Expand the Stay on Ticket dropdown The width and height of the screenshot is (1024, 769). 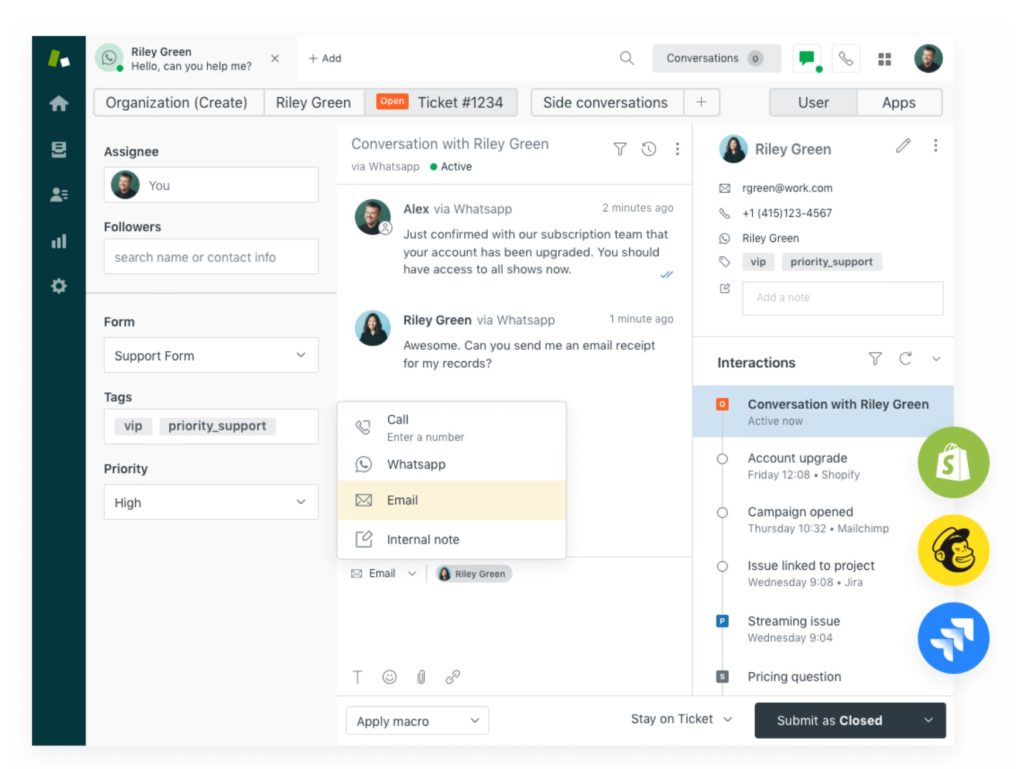coord(680,718)
